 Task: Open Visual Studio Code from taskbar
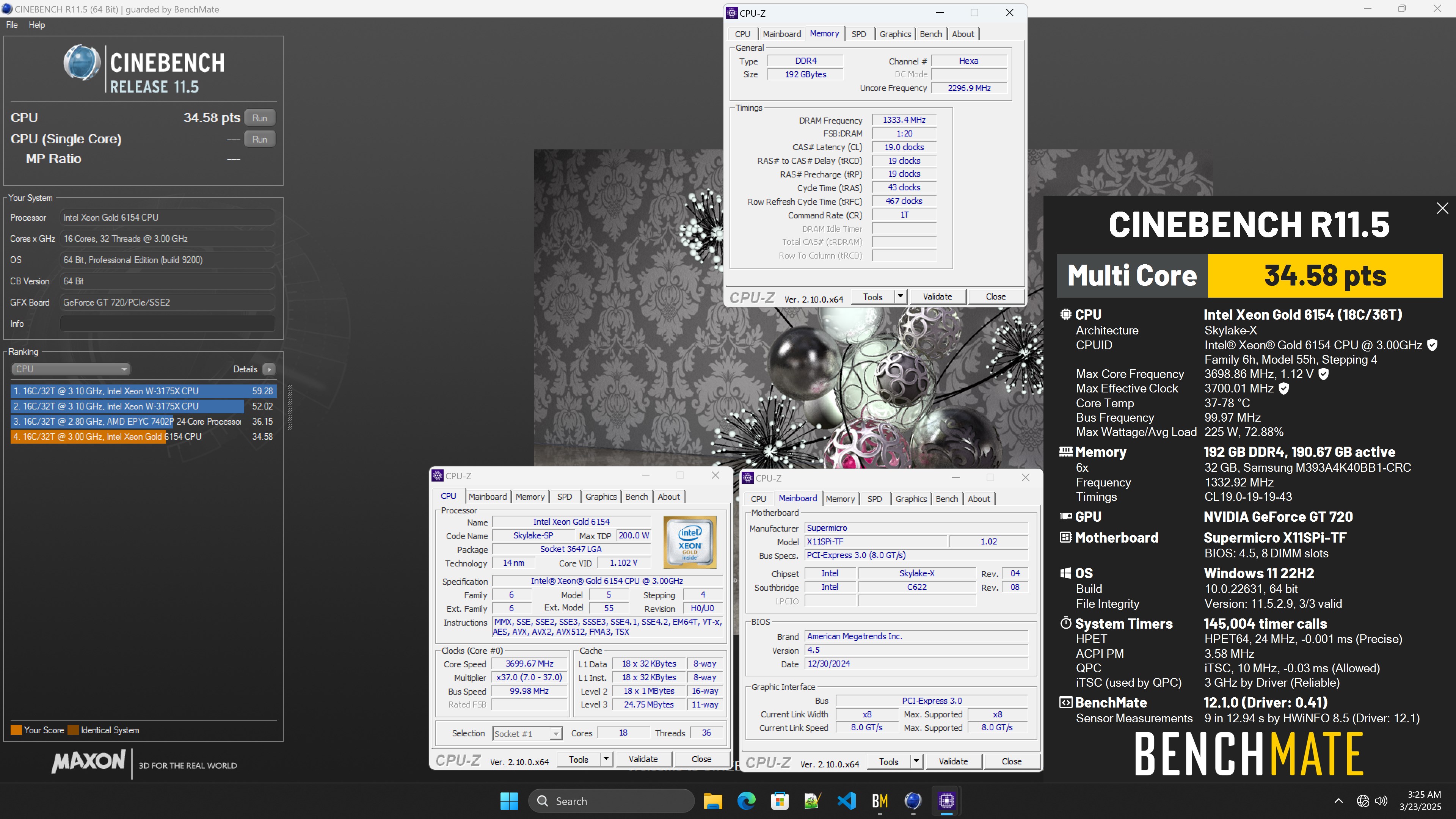tap(846, 801)
